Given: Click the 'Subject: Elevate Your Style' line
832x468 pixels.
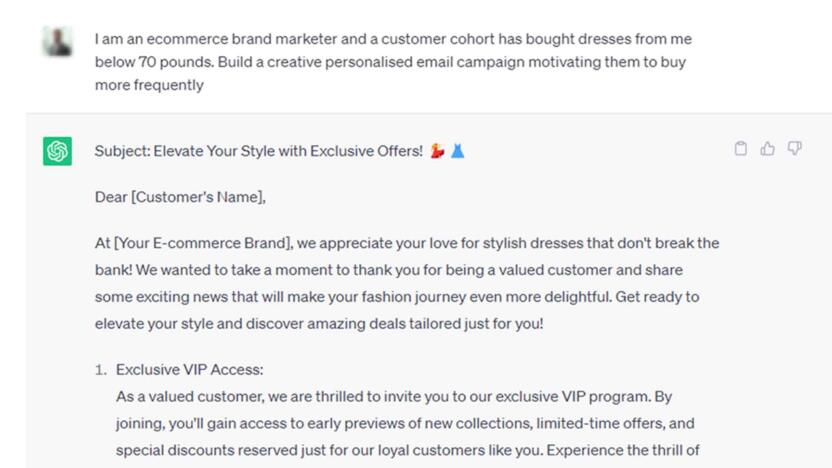Looking at the screenshot, I should (x=280, y=151).
